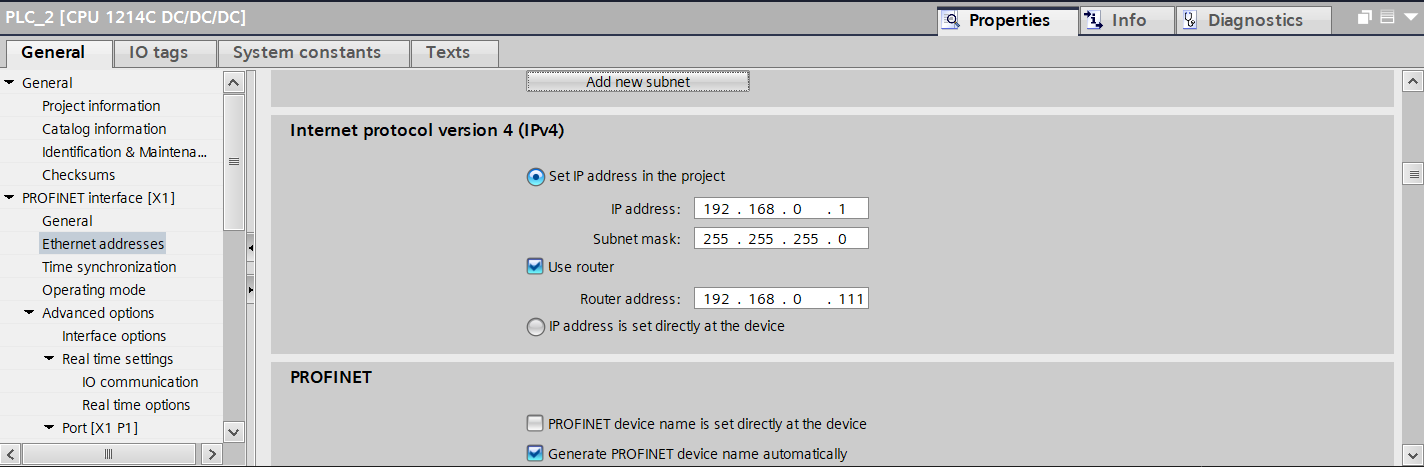The height and width of the screenshot is (467, 1424).
Task: Click the panel layout icon at top right
Action: (x=1386, y=18)
